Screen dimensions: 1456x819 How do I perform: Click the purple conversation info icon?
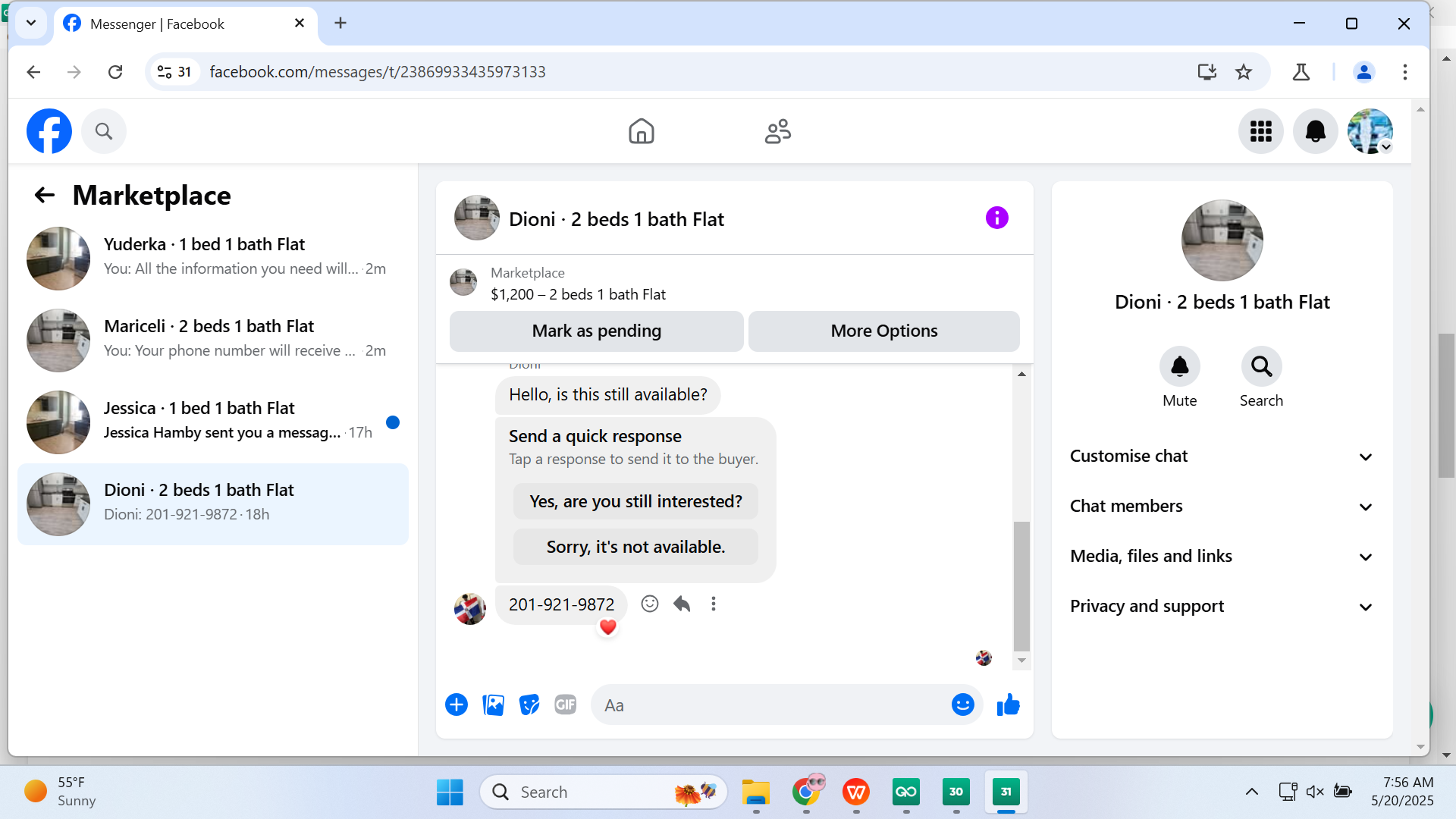(x=996, y=218)
